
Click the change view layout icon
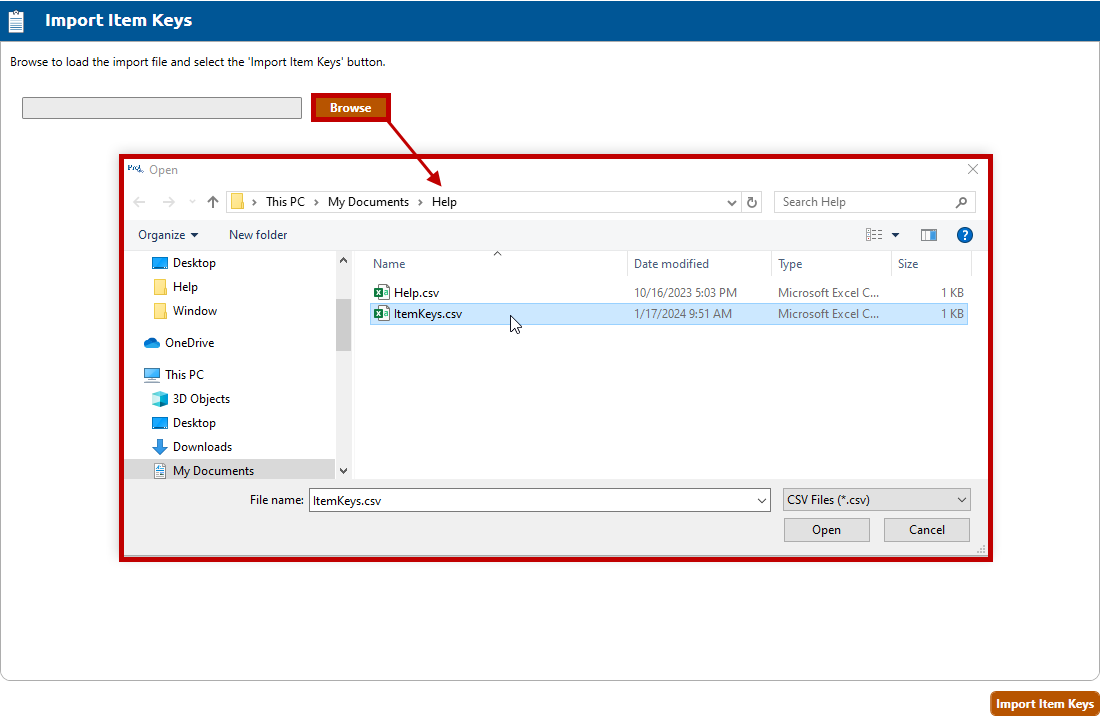874,235
